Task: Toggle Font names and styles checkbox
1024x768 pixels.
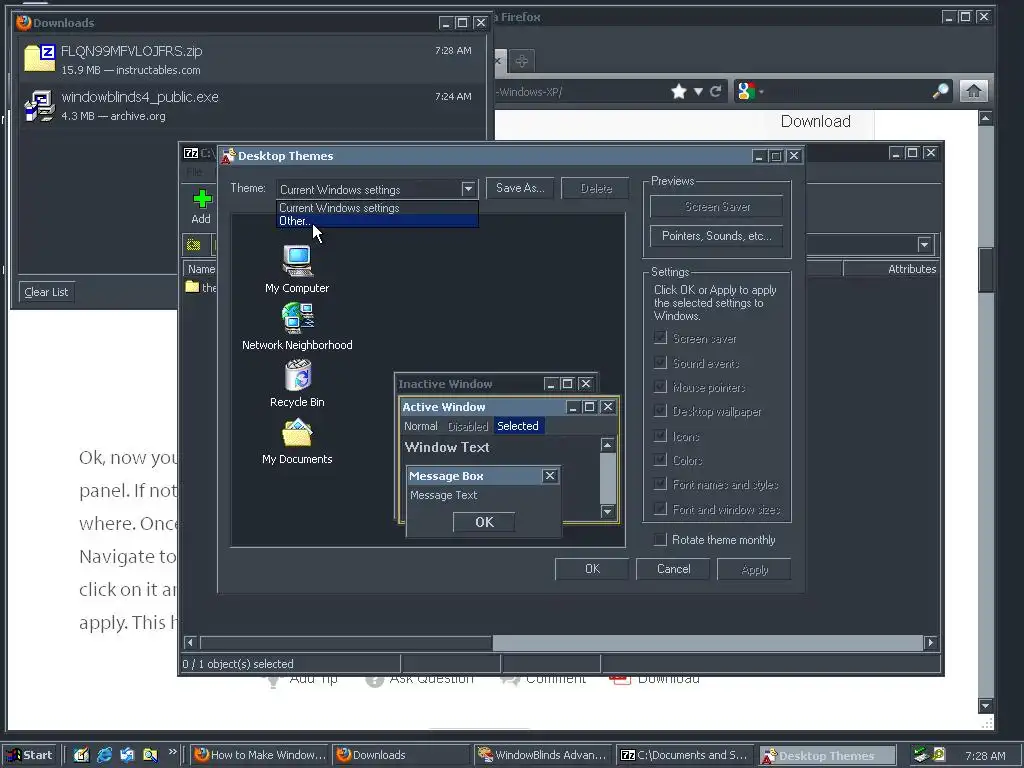Action: pyautogui.click(x=660, y=484)
